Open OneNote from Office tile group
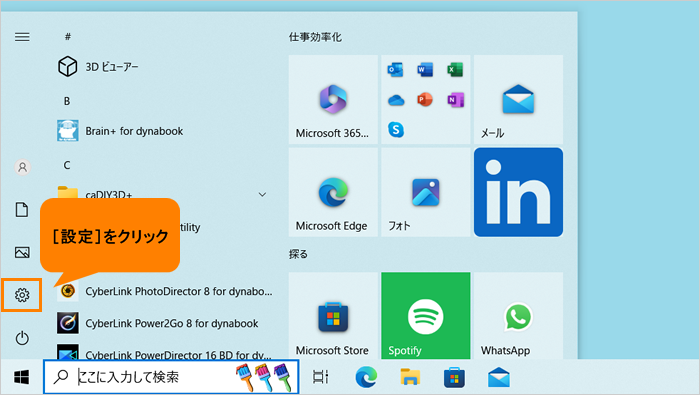The width and height of the screenshot is (700, 395). (455, 100)
